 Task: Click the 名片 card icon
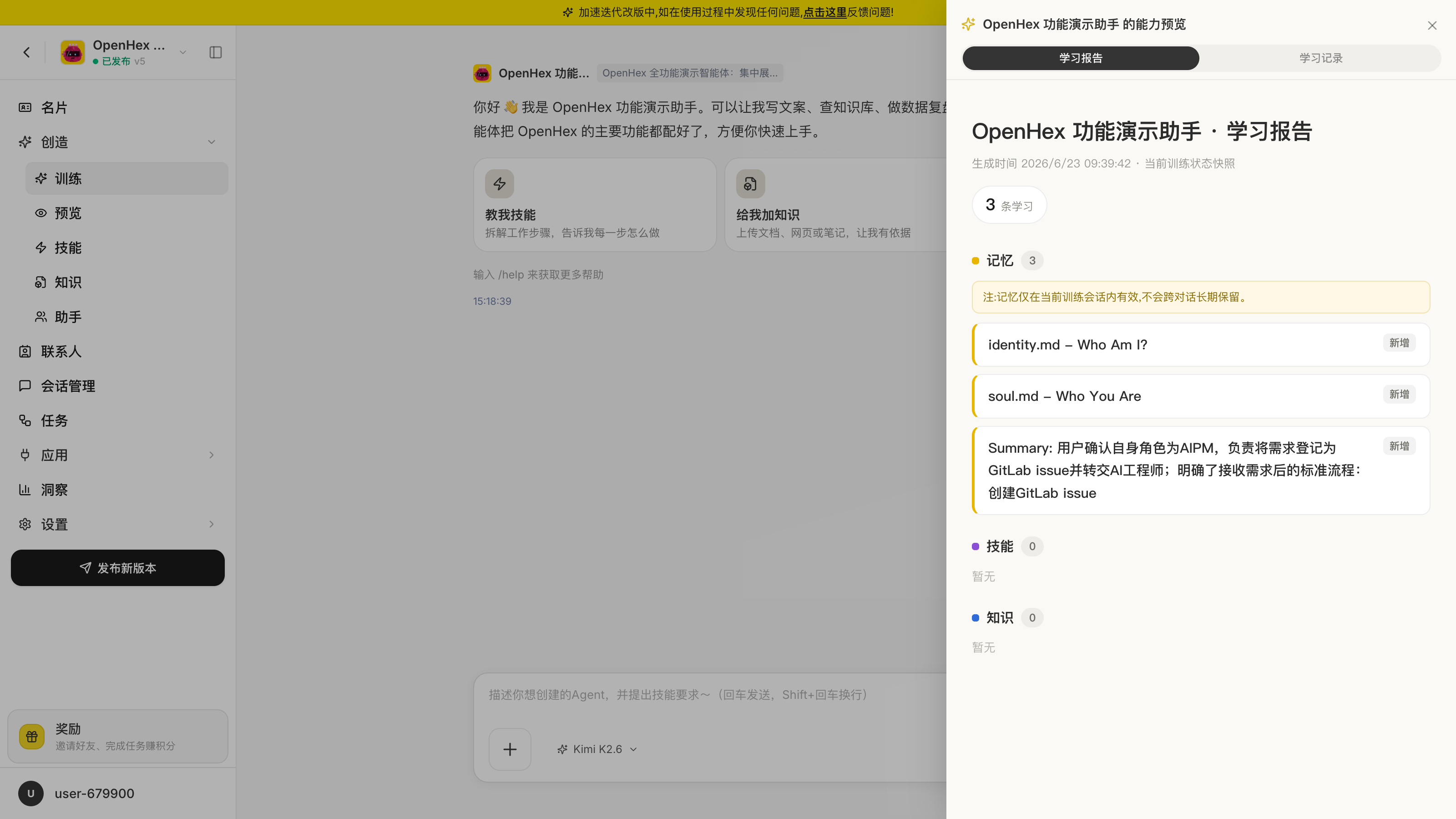pyautogui.click(x=25, y=107)
